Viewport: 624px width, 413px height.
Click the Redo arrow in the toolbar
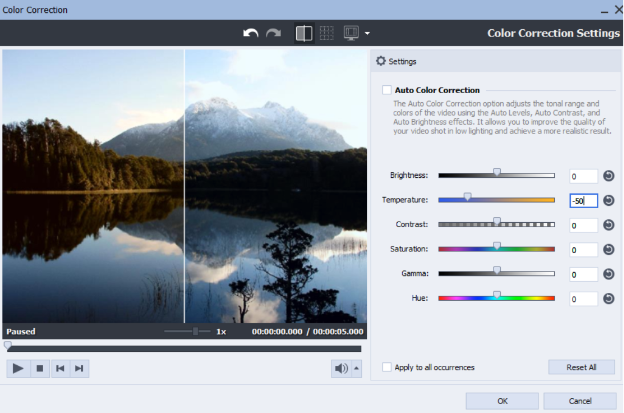pyautogui.click(x=273, y=33)
